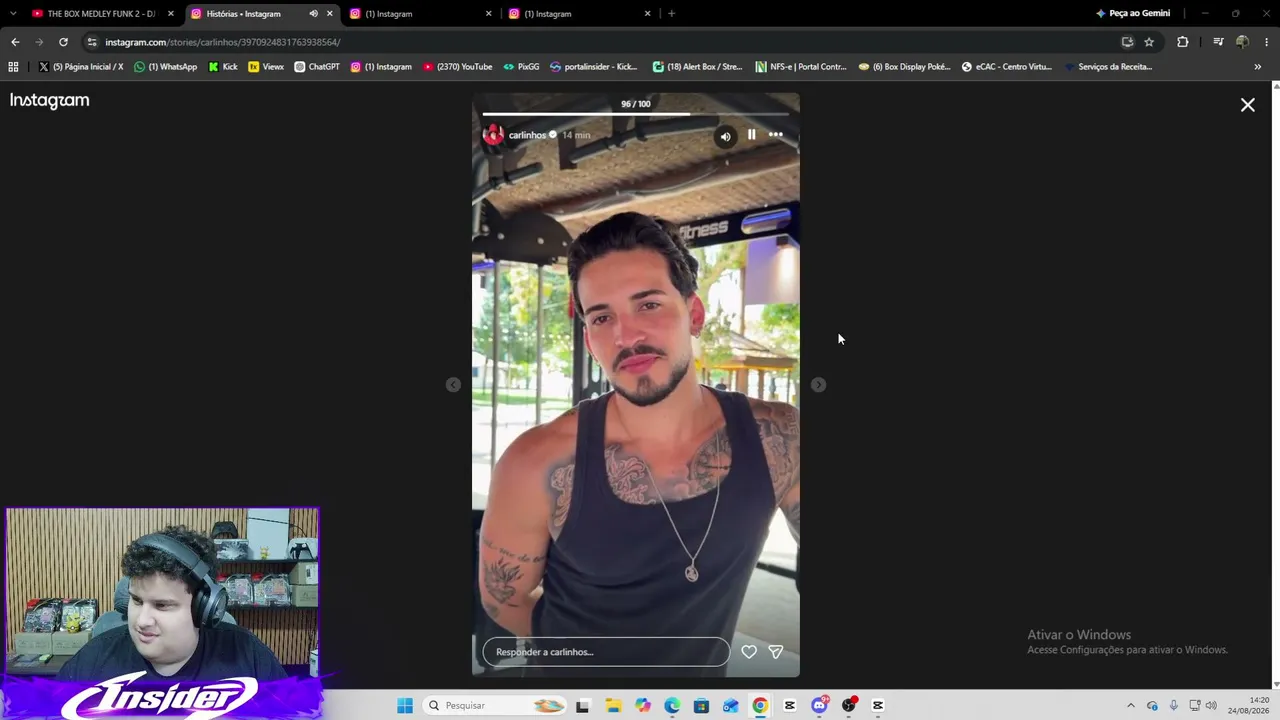Like the story with the heart icon
The image size is (1280, 720).
click(x=749, y=652)
